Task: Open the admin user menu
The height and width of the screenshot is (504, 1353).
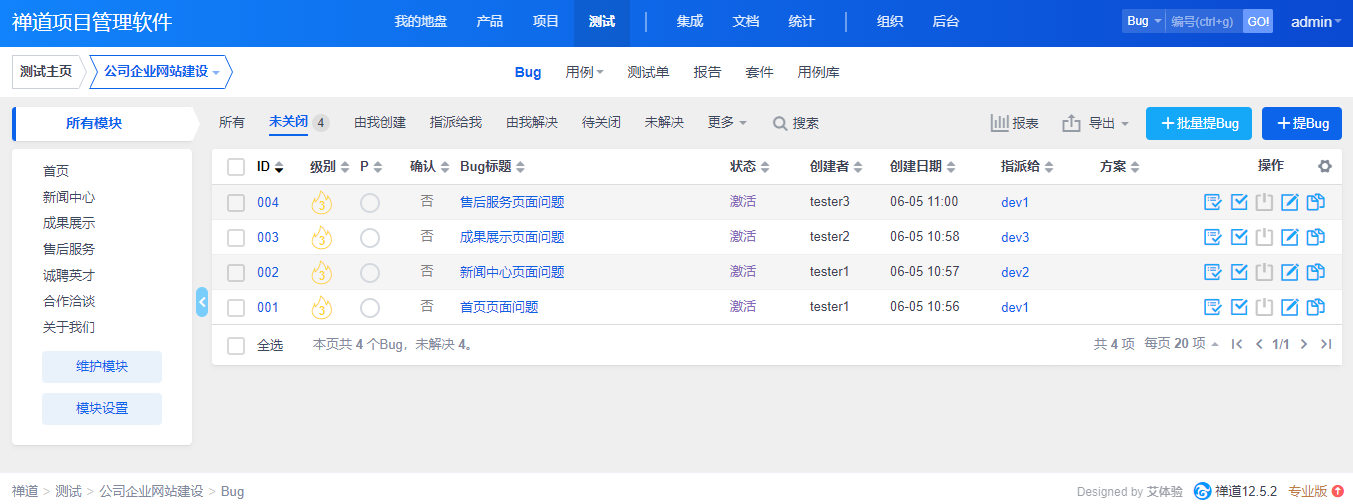Action: point(1316,21)
